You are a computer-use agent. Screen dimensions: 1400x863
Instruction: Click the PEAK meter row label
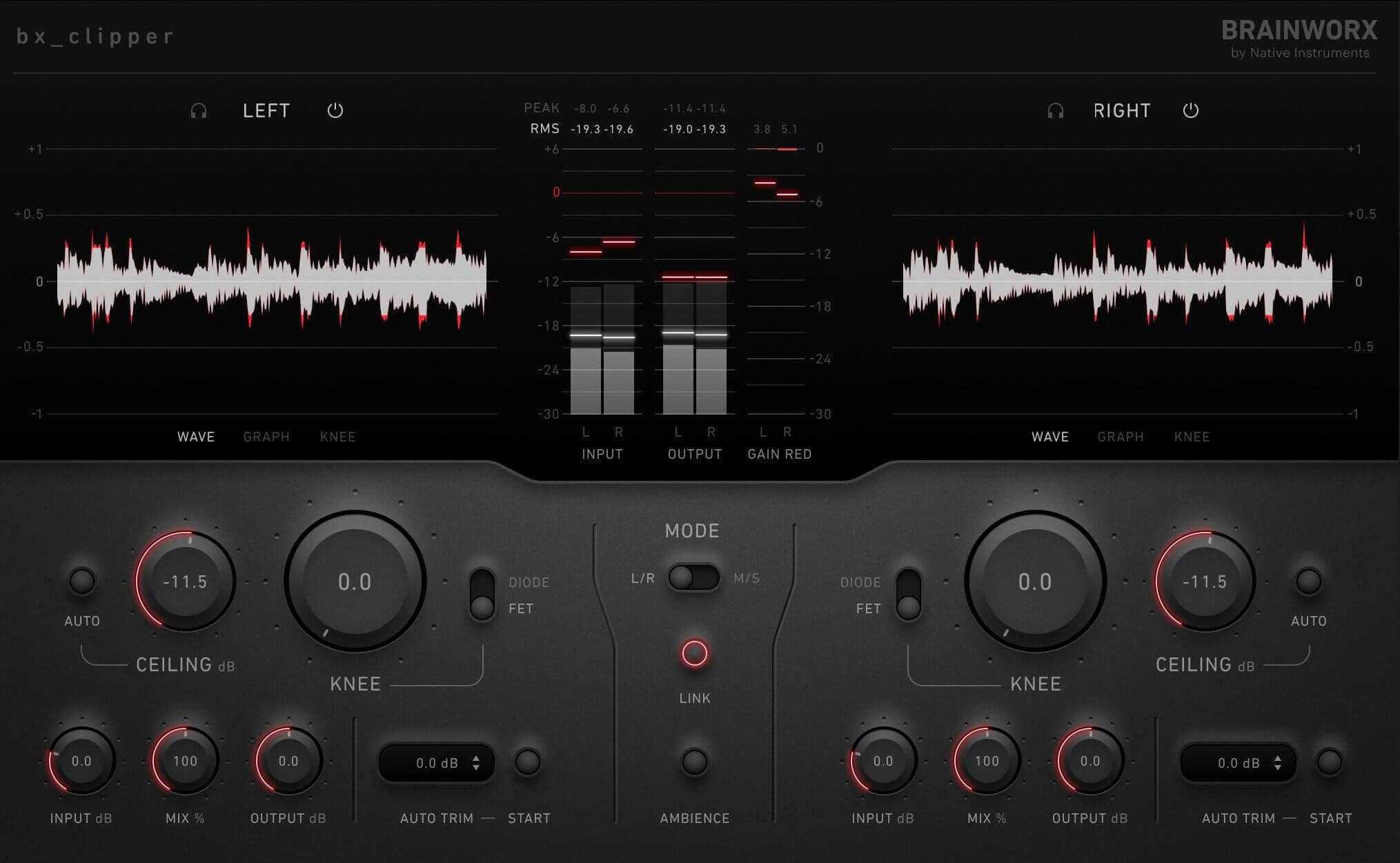[x=542, y=108]
